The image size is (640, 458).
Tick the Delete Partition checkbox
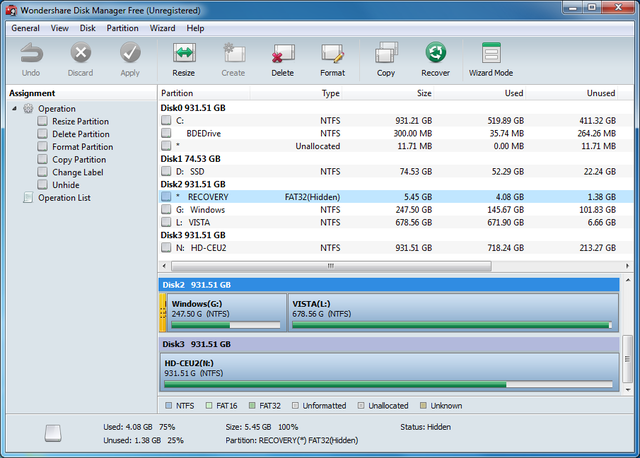point(42,134)
